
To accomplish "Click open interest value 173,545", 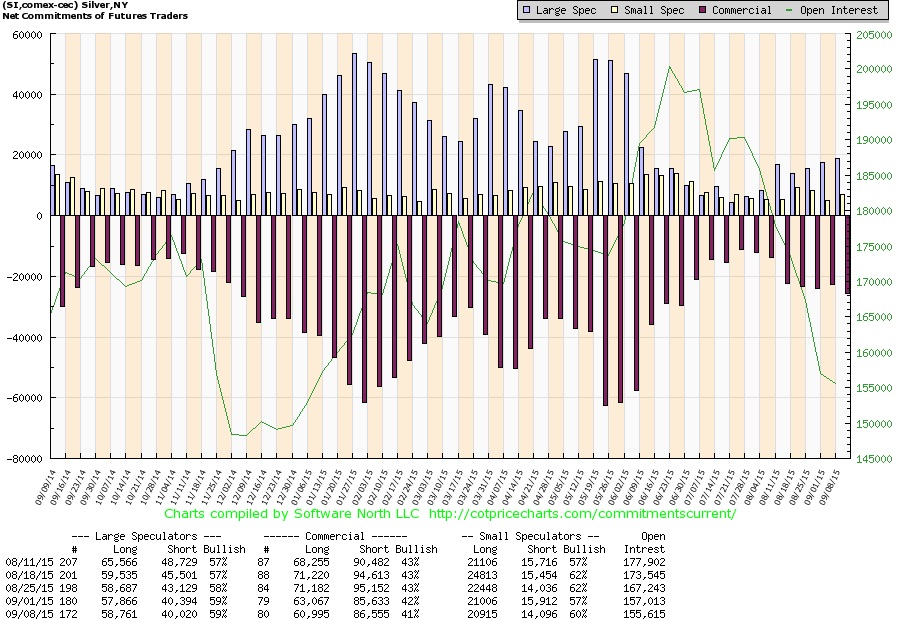I will 645,575.
